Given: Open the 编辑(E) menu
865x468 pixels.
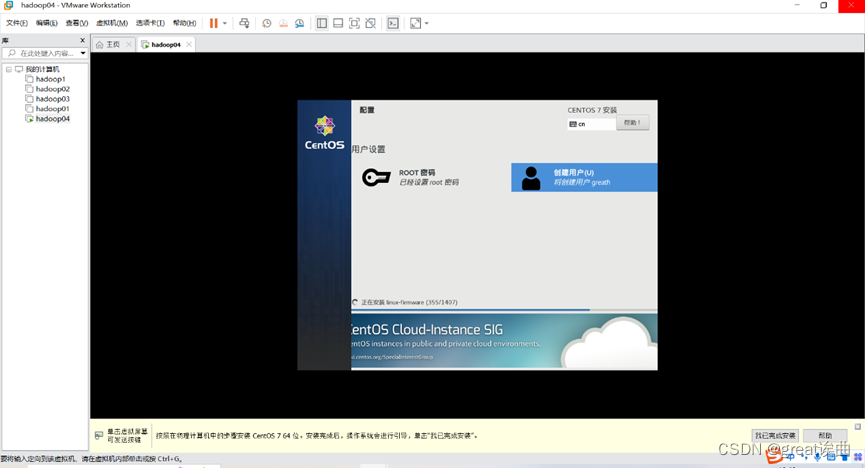Looking at the screenshot, I should click(46, 23).
